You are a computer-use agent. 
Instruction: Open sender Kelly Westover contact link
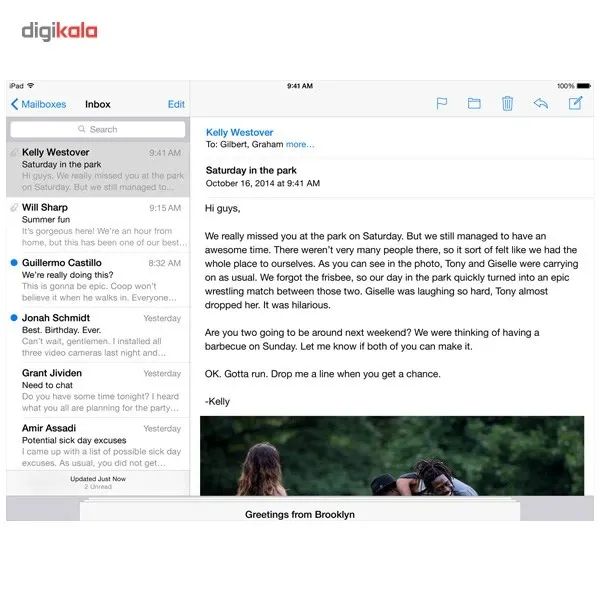[x=240, y=132]
